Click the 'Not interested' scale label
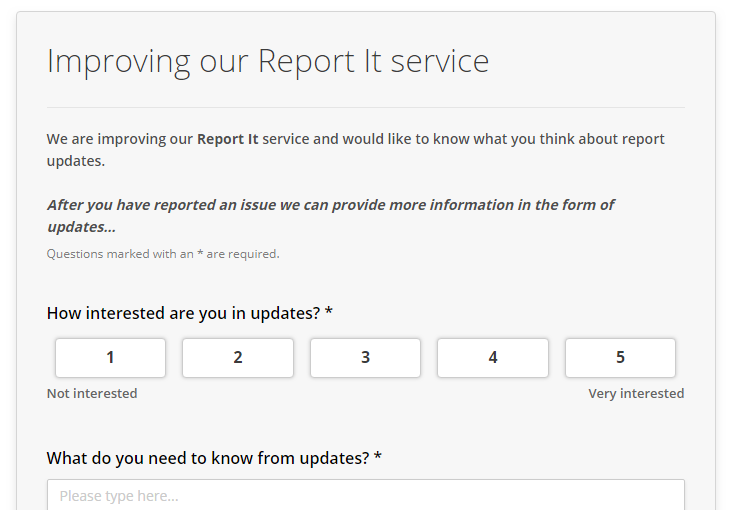 (x=92, y=393)
